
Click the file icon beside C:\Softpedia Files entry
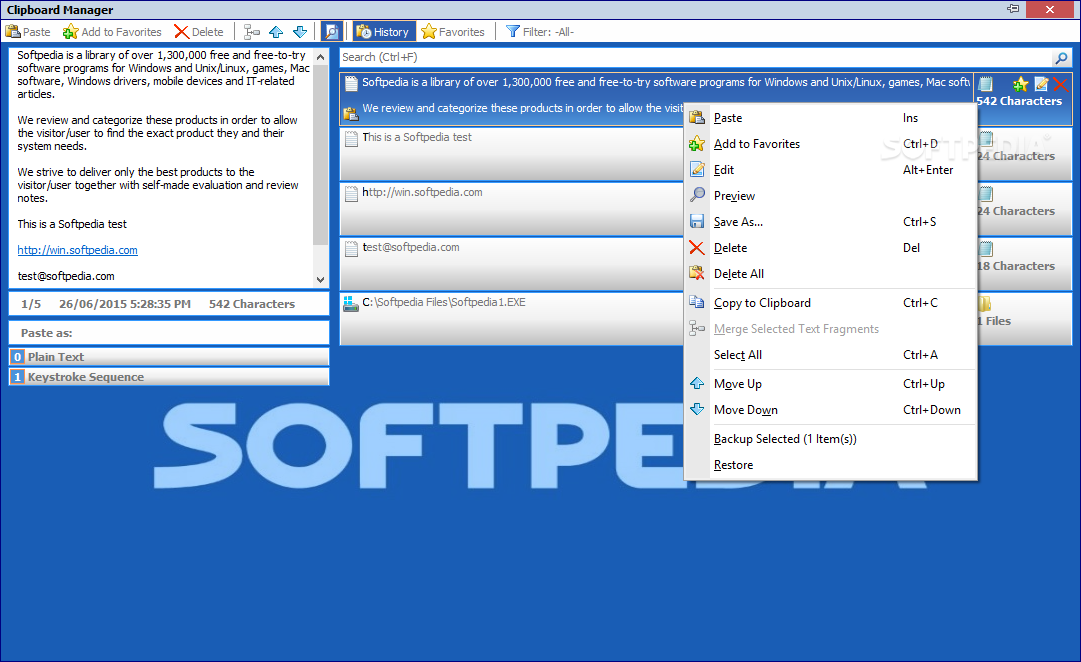point(351,303)
